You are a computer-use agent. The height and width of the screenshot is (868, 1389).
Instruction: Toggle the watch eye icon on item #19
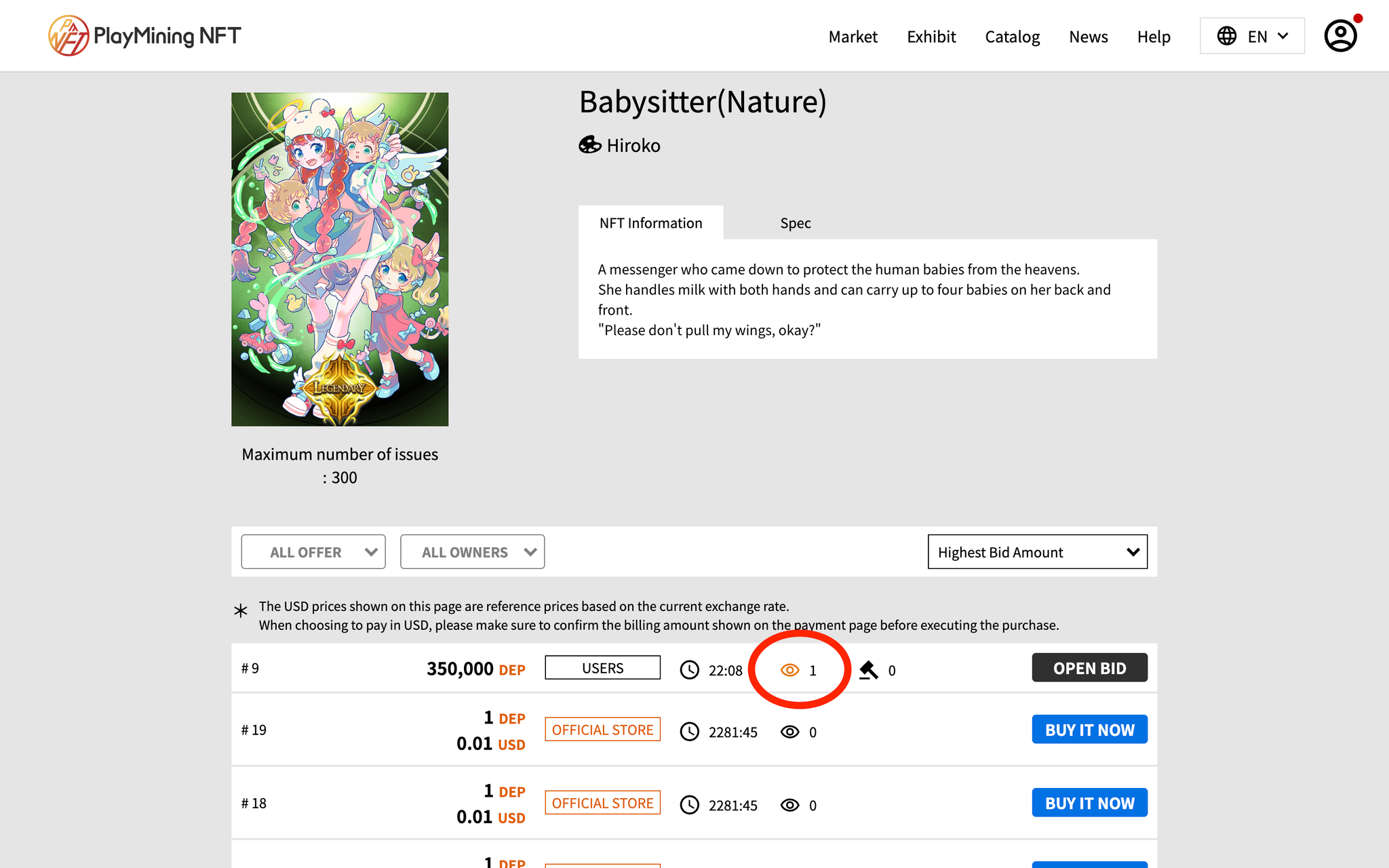click(789, 732)
